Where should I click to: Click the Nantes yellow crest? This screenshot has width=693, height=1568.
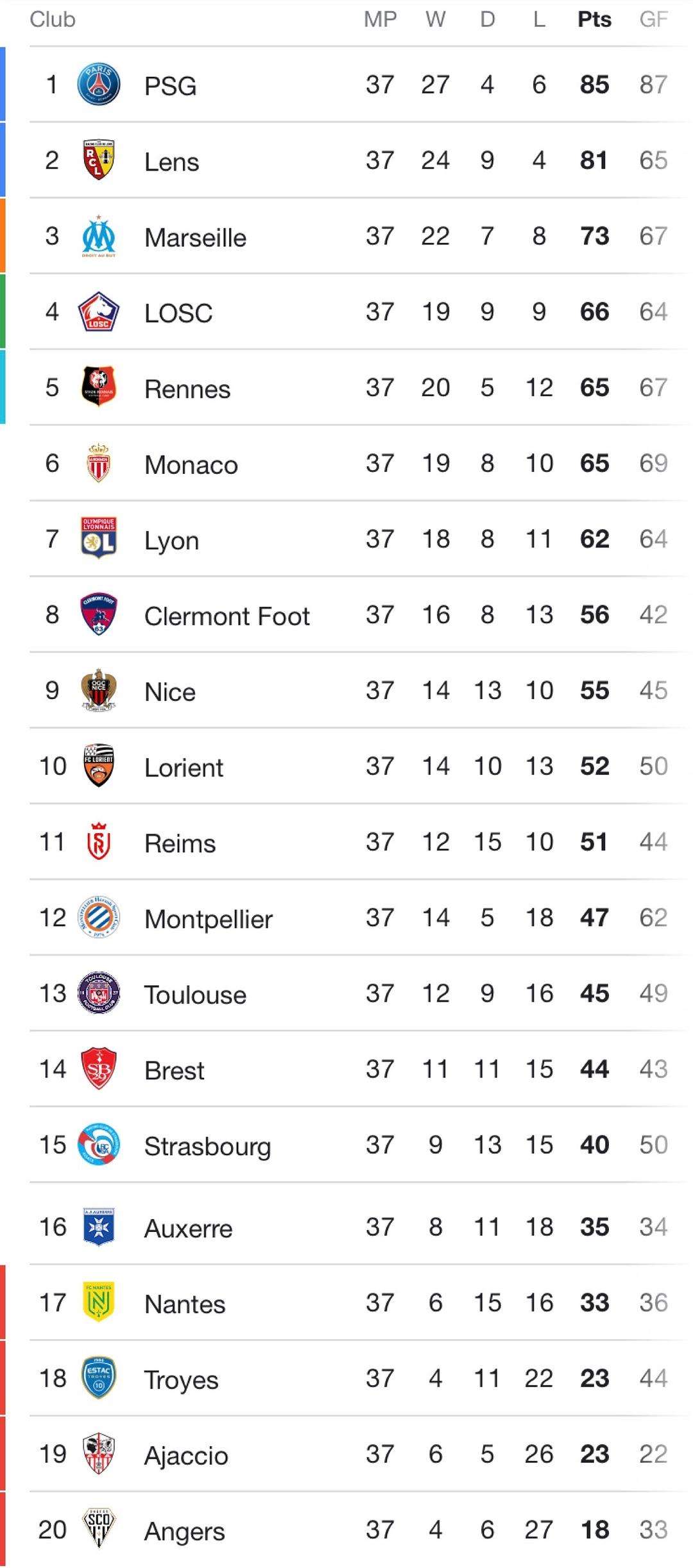(x=99, y=1302)
